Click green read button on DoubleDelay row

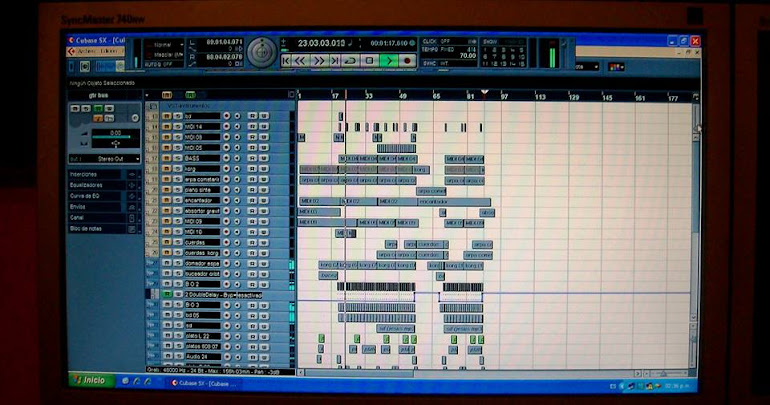point(167,295)
